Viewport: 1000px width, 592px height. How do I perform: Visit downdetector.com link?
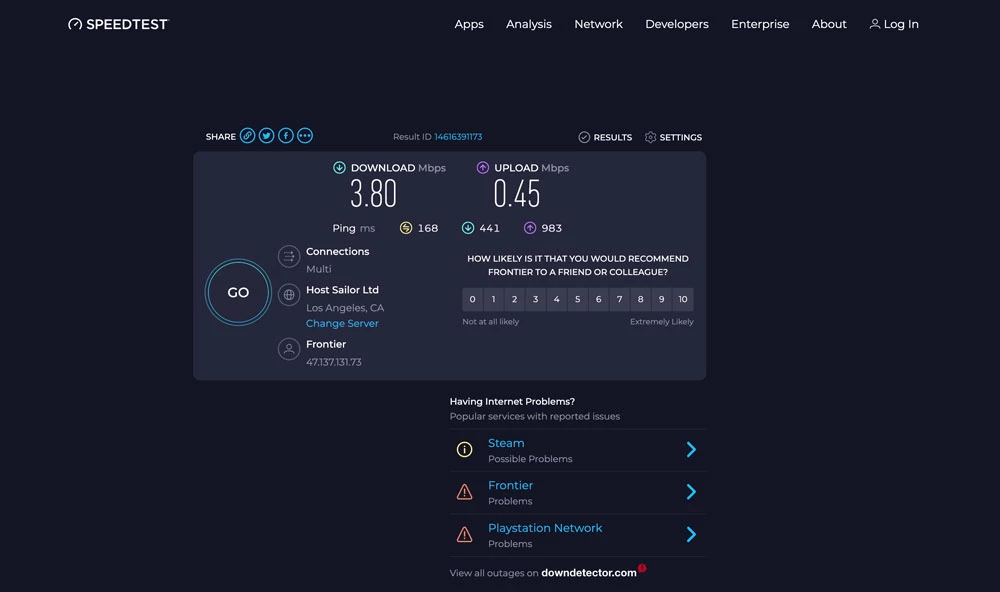(x=589, y=573)
